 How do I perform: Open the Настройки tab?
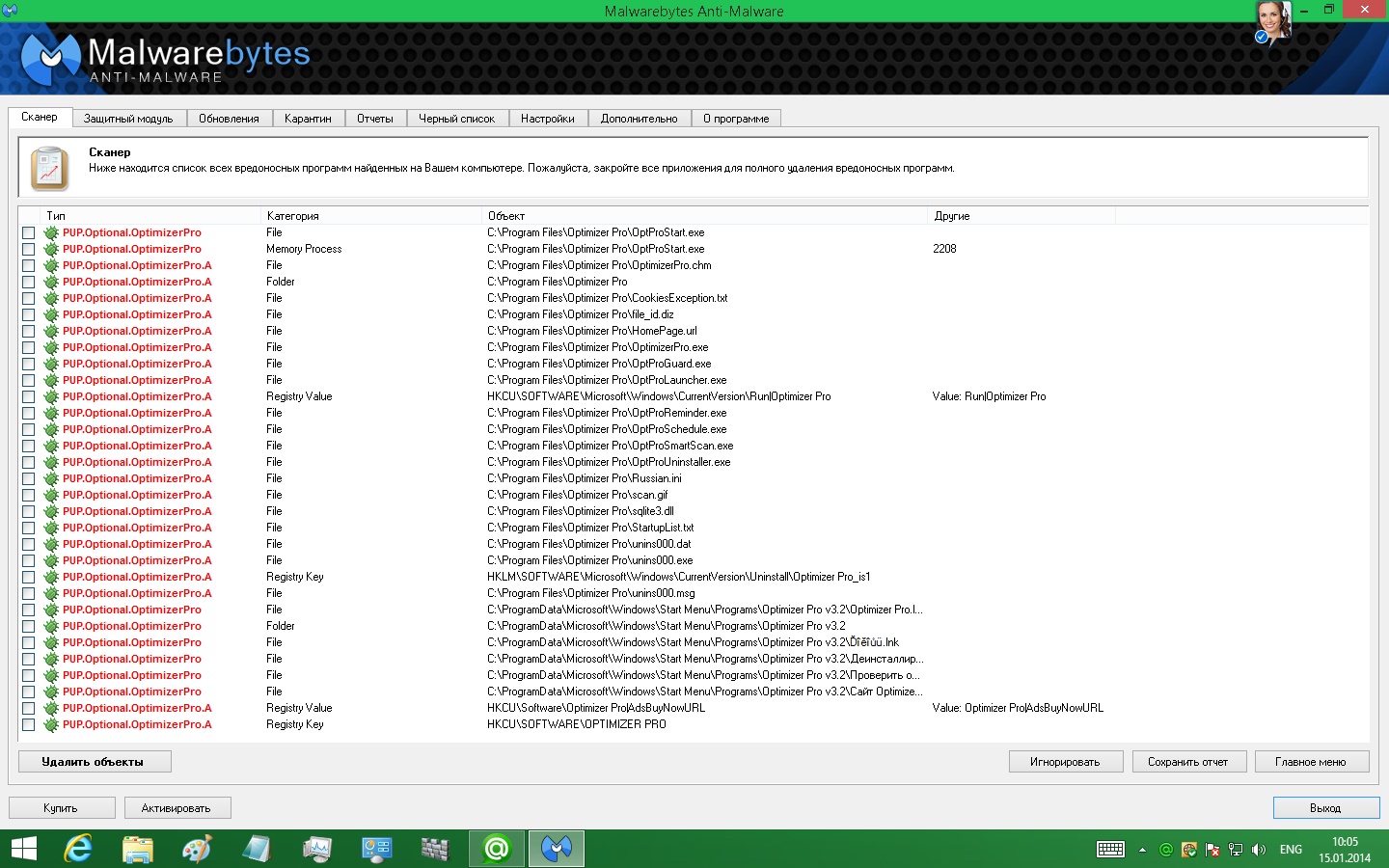tap(547, 119)
